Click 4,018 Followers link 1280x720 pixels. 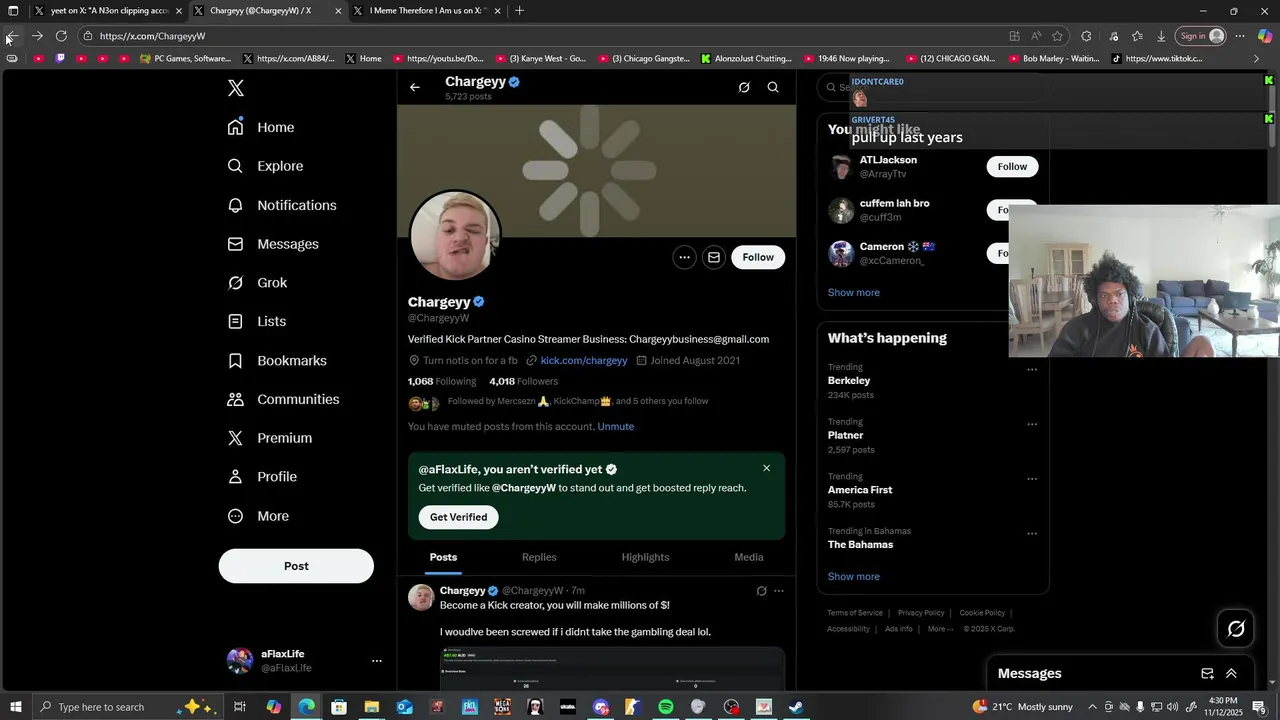(x=523, y=382)
